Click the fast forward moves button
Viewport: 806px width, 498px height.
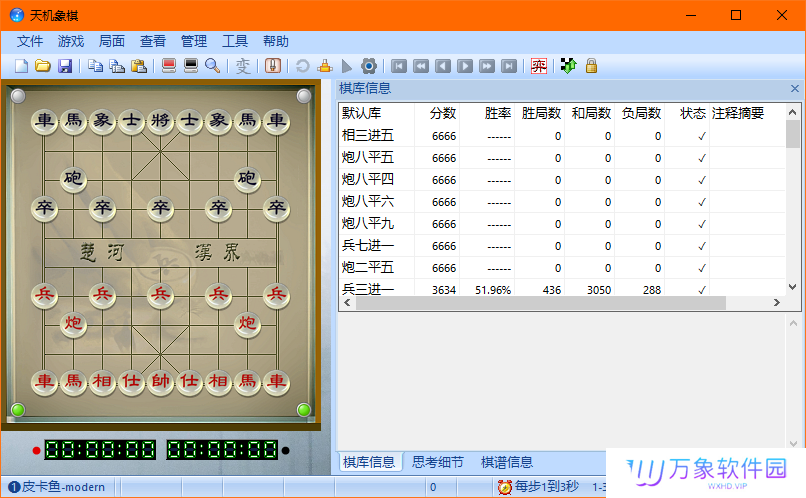tap(487, 66)
